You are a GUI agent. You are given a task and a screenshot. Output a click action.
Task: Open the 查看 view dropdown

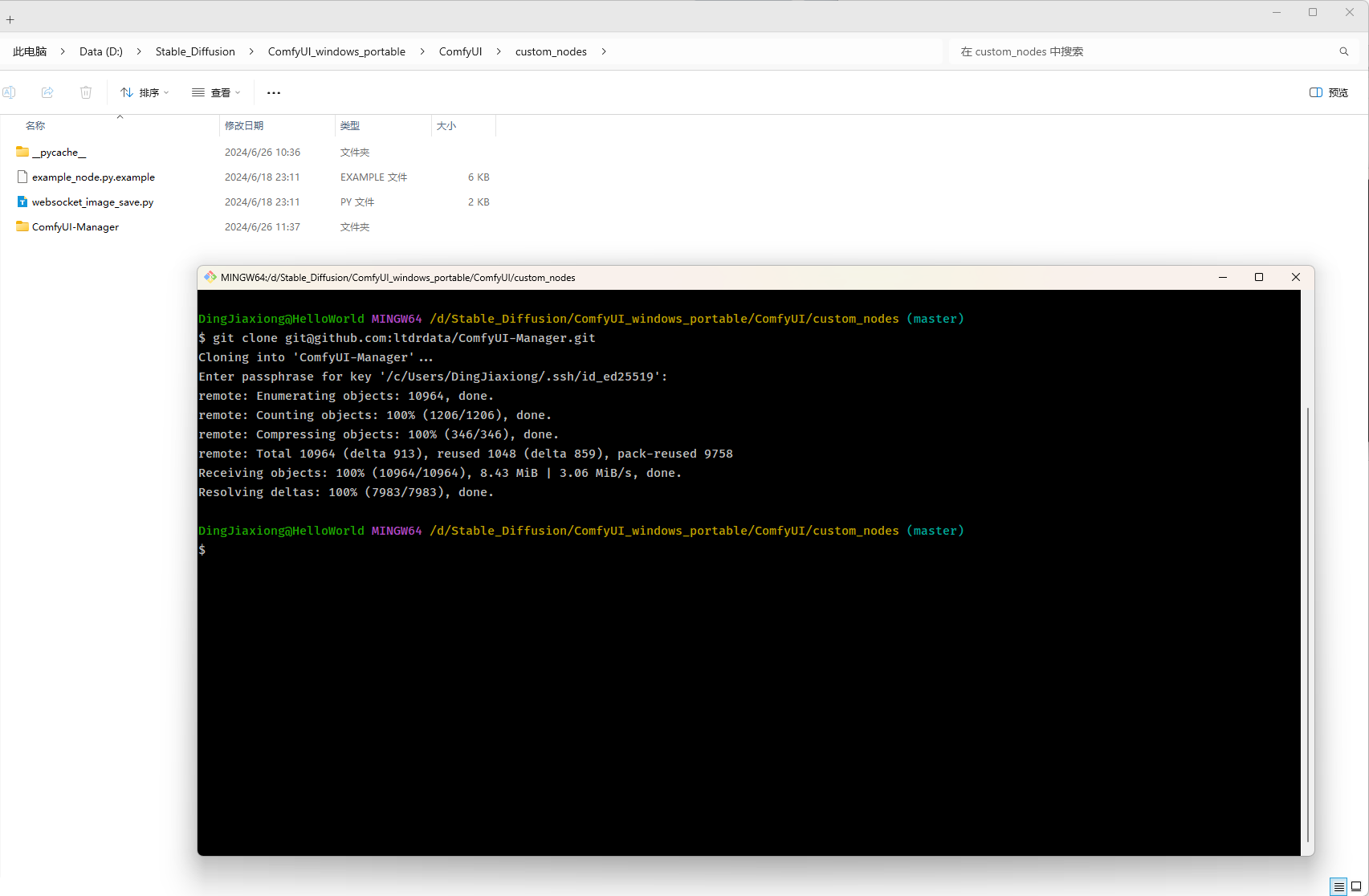click(216, 92)
